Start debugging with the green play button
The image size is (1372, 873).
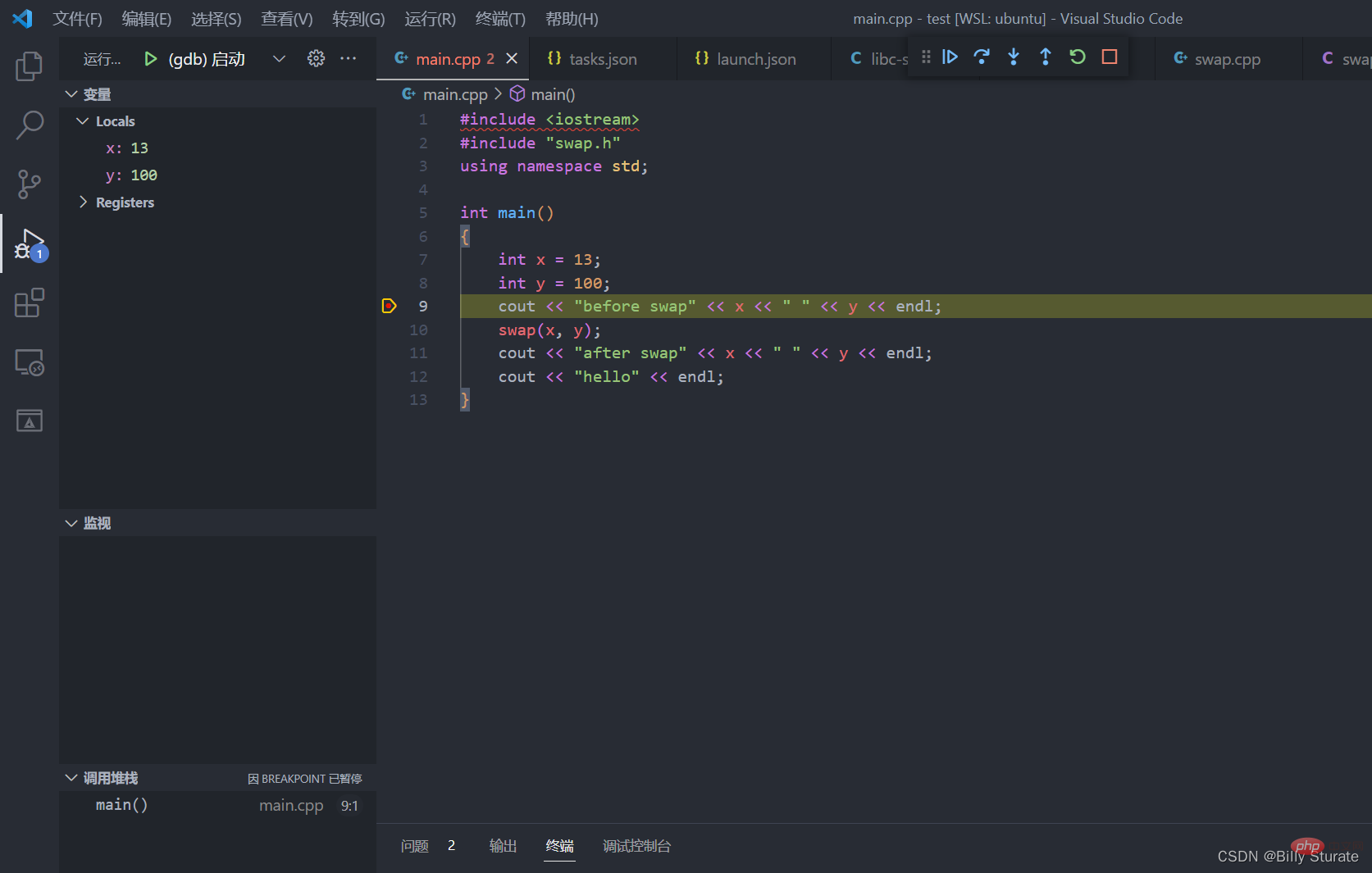click(x=150, y=58)
